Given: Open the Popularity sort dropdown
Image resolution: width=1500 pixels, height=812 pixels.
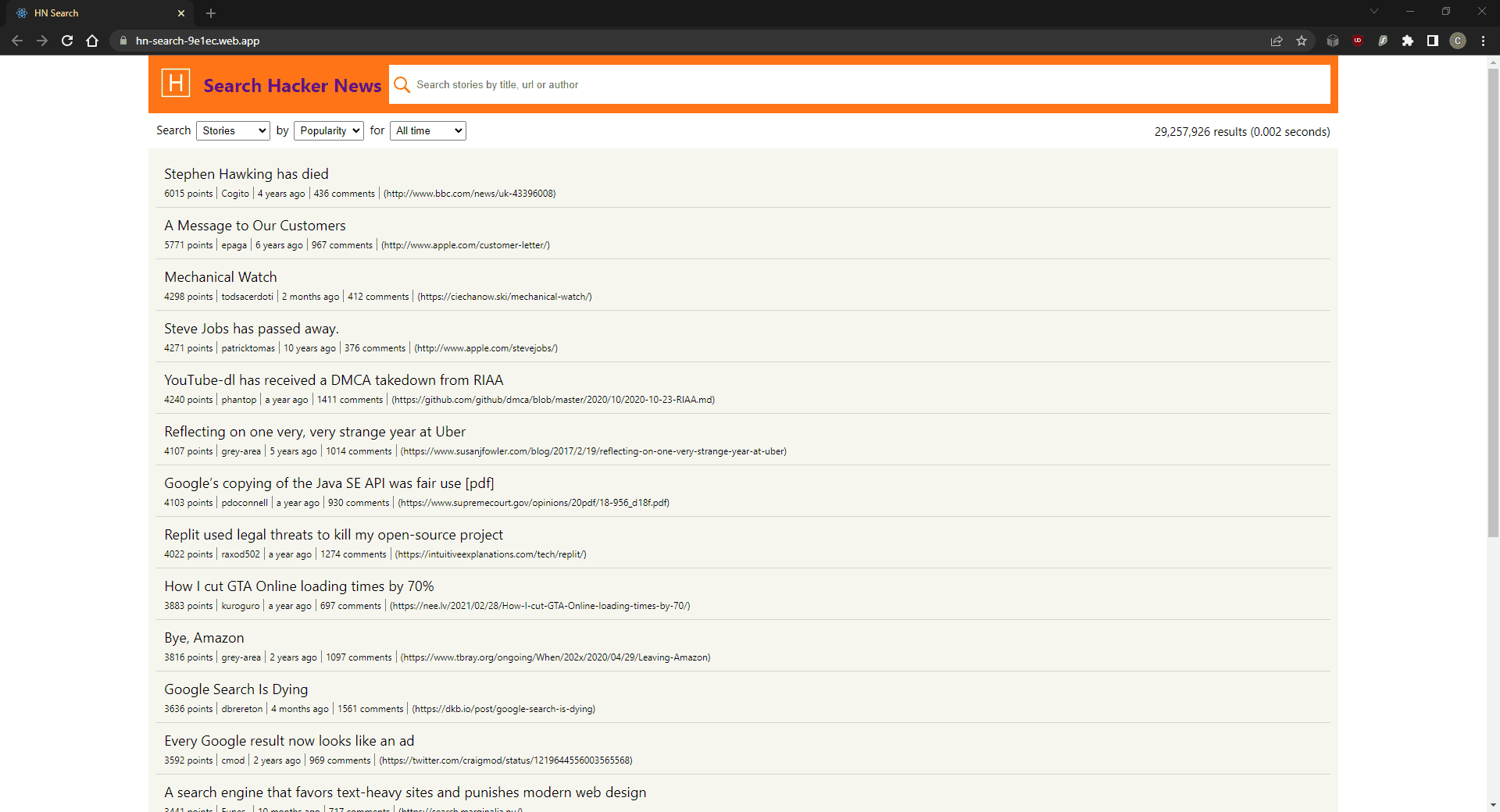Looking at the screenshot, I should pyautogui.click(x=329, y=131).
